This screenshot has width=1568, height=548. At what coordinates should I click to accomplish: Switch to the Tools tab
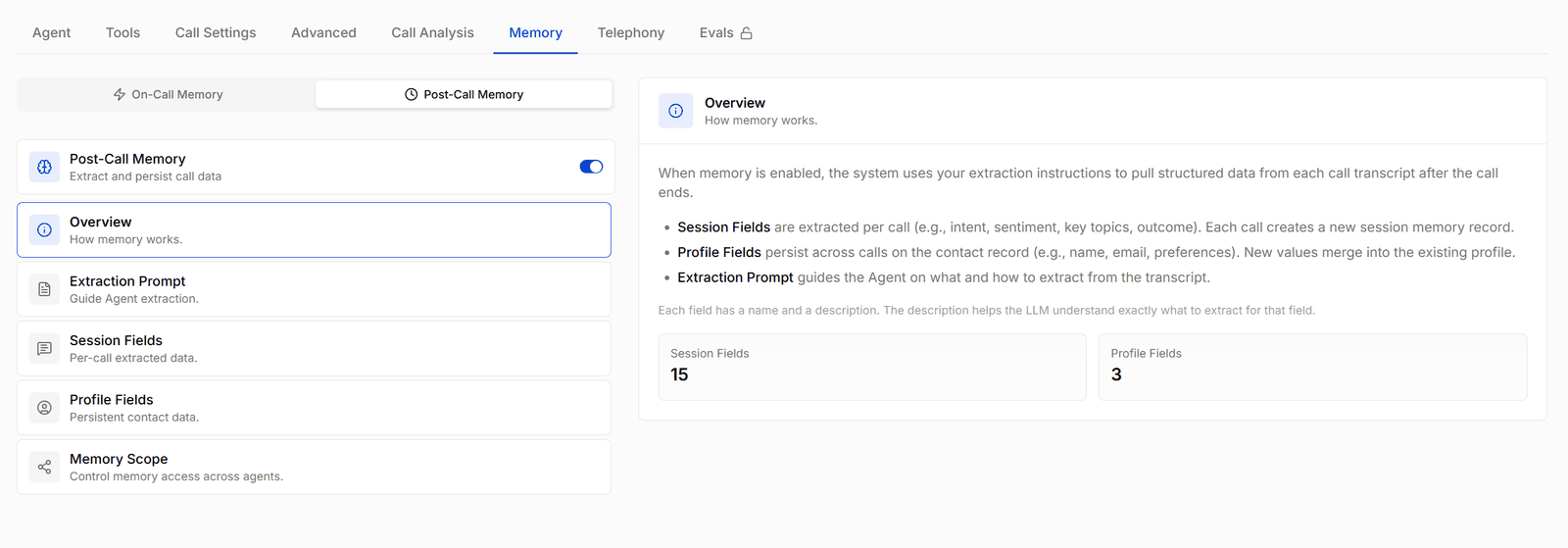click(x=122, y=32)
